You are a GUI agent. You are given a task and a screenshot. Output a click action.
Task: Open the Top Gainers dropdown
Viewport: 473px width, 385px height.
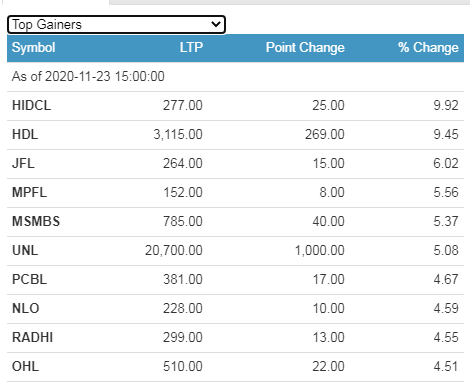click(x=116, y=25)
